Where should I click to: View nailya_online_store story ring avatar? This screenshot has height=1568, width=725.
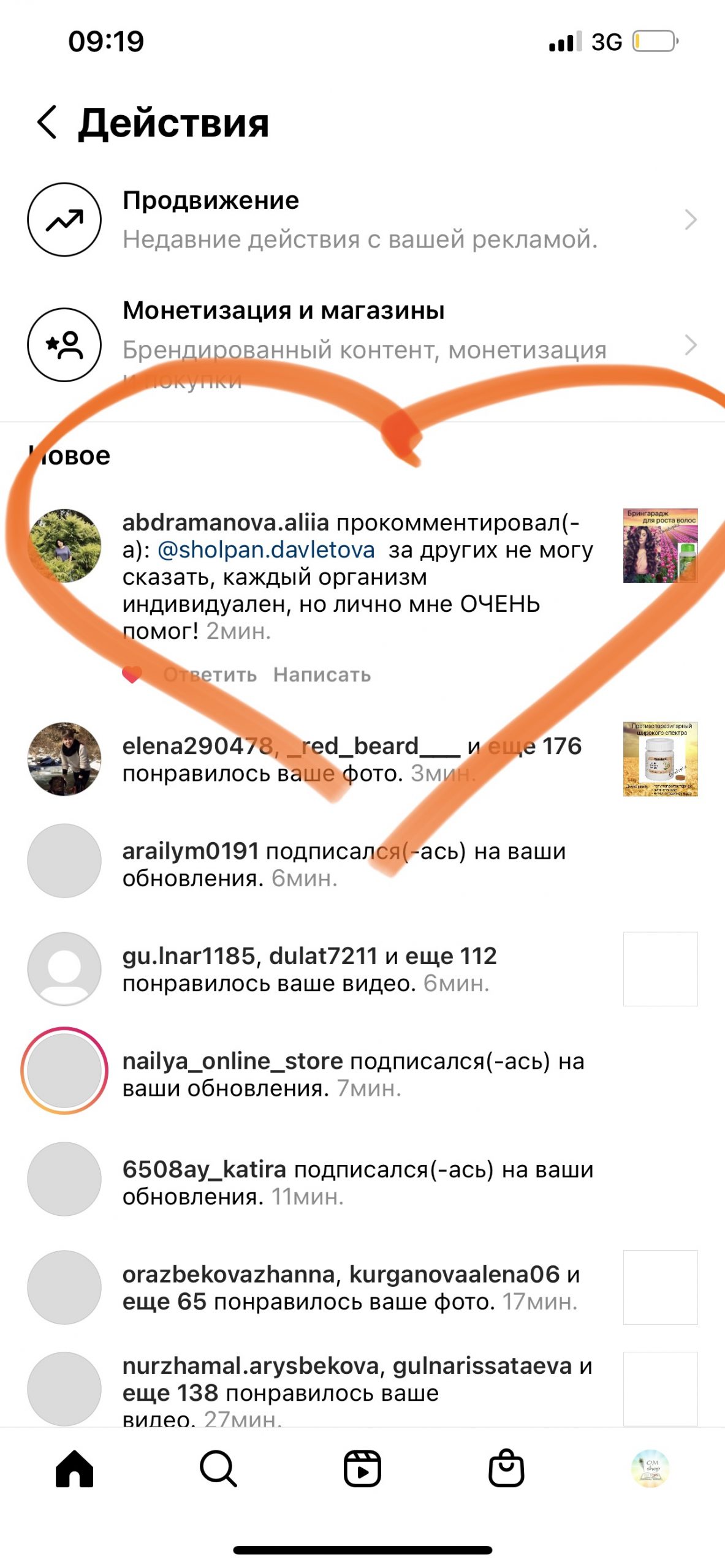pyautogui.click(x=64, y=1070)
